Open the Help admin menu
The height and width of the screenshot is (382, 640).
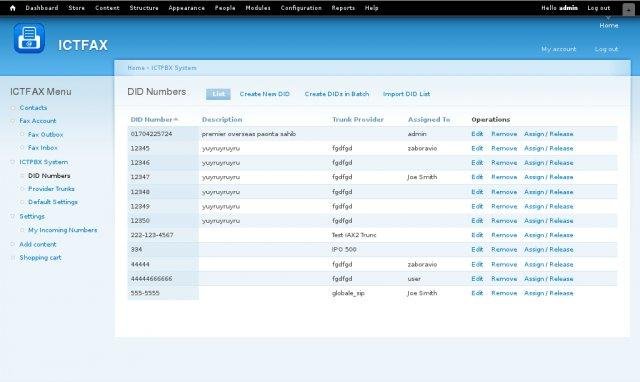coord(371,8)
